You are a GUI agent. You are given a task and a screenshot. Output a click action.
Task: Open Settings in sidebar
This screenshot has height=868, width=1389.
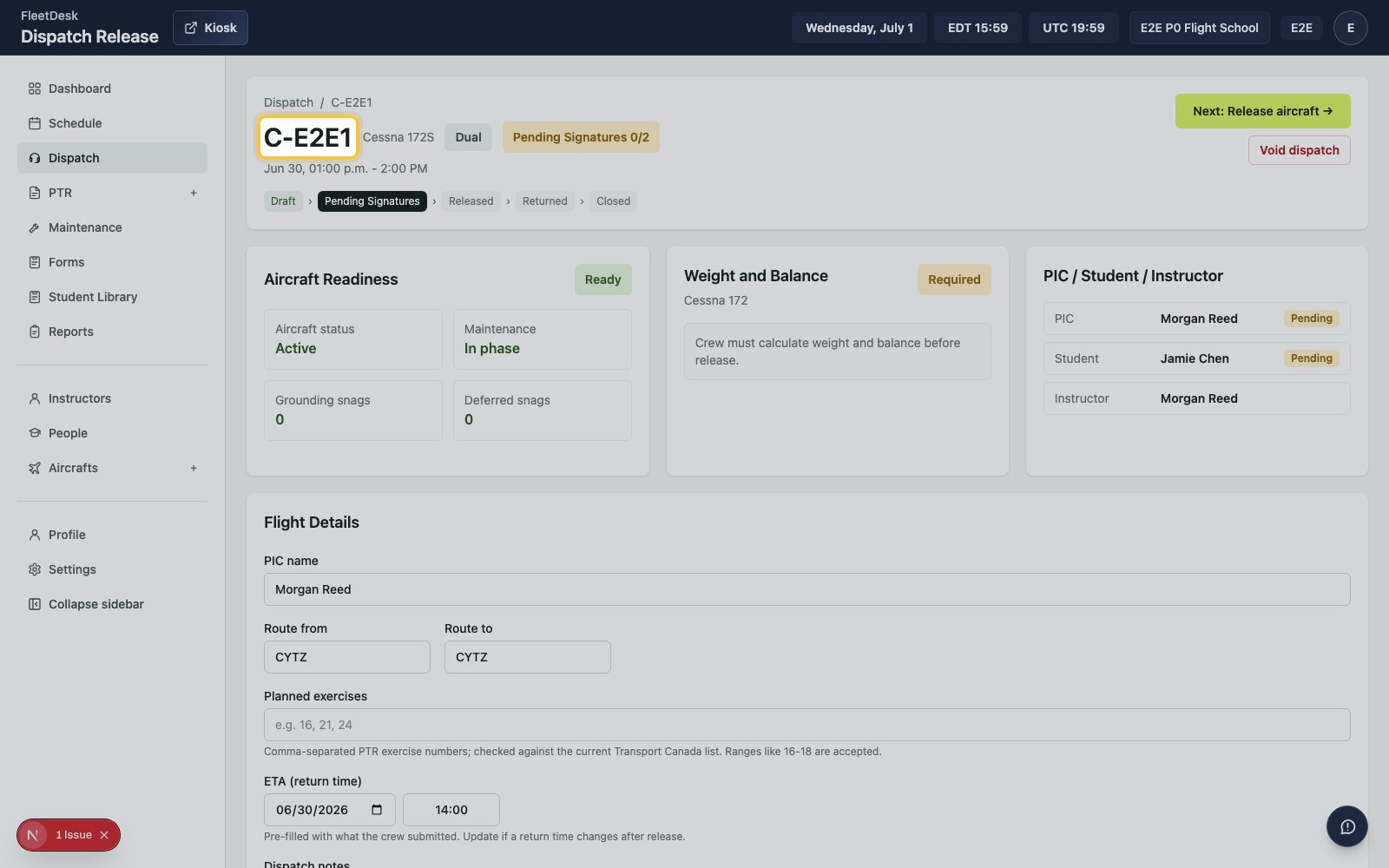[112, 569]
